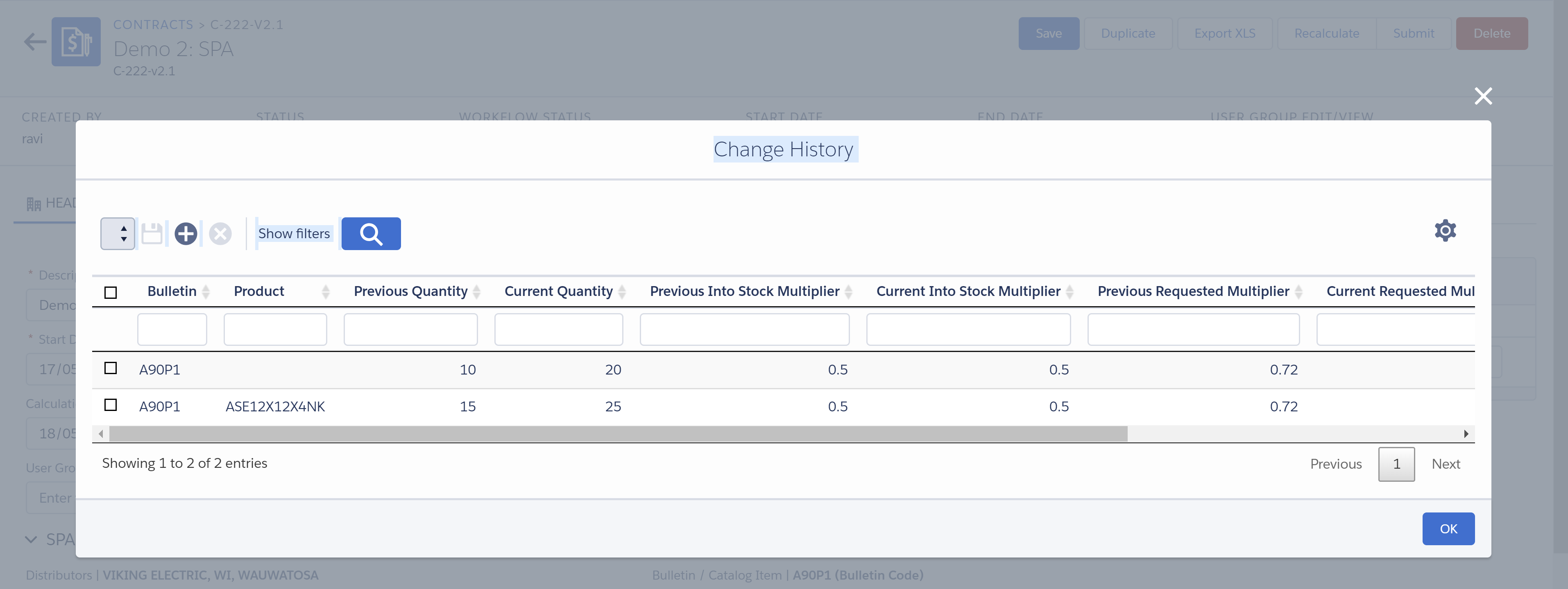This screenshot has width=1568, height=589.
Task: Check the first A90P1 row checkbox
Action: click(x=111, y=368)
